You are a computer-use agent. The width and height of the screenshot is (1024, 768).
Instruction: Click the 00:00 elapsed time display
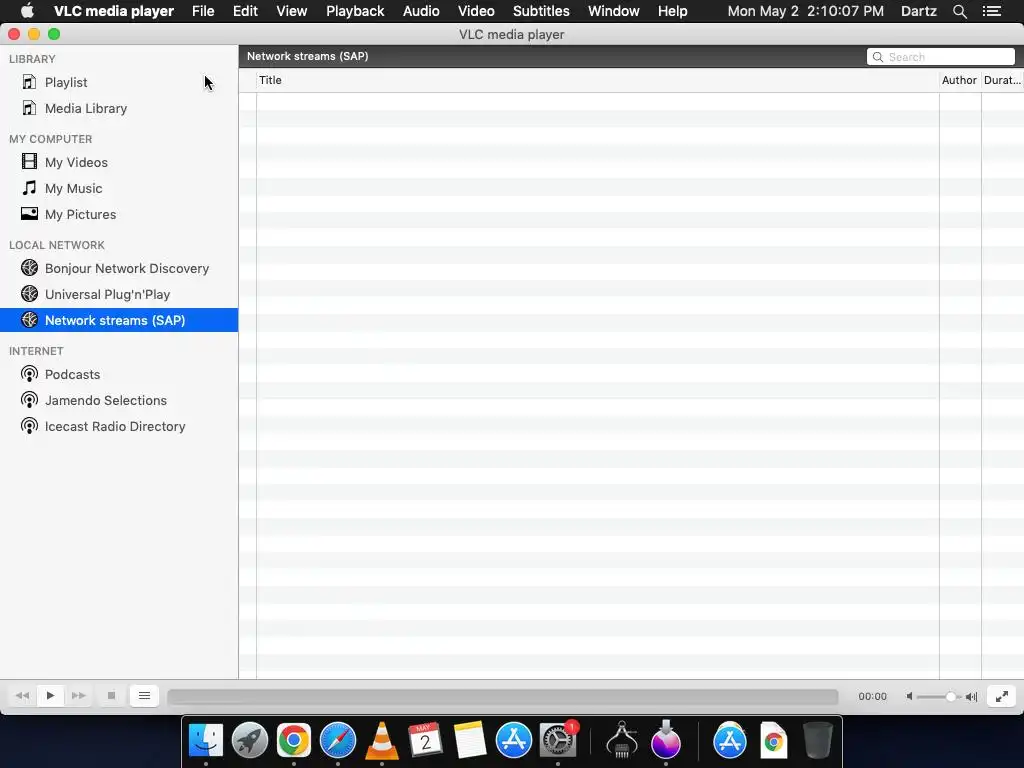[x=872, y=697]
